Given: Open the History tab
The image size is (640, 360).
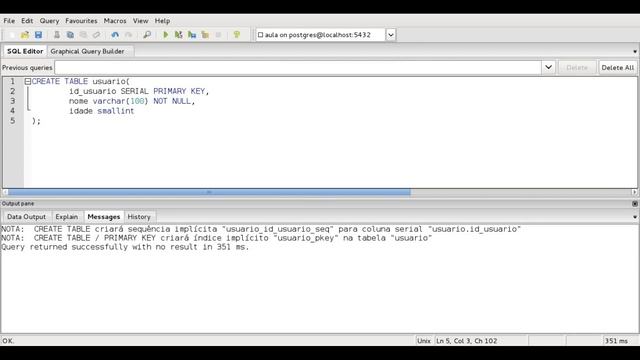Looking at the screenshot, I should coord(139,217).
